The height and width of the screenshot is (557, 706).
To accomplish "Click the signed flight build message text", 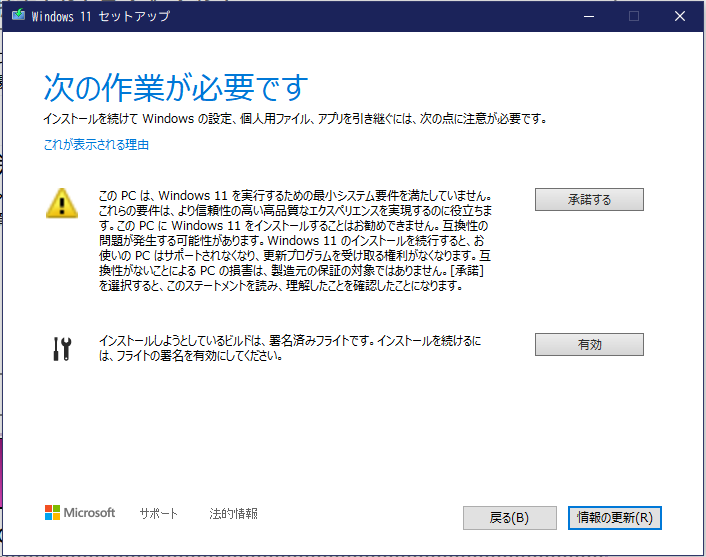I will (x=290, y=348).
